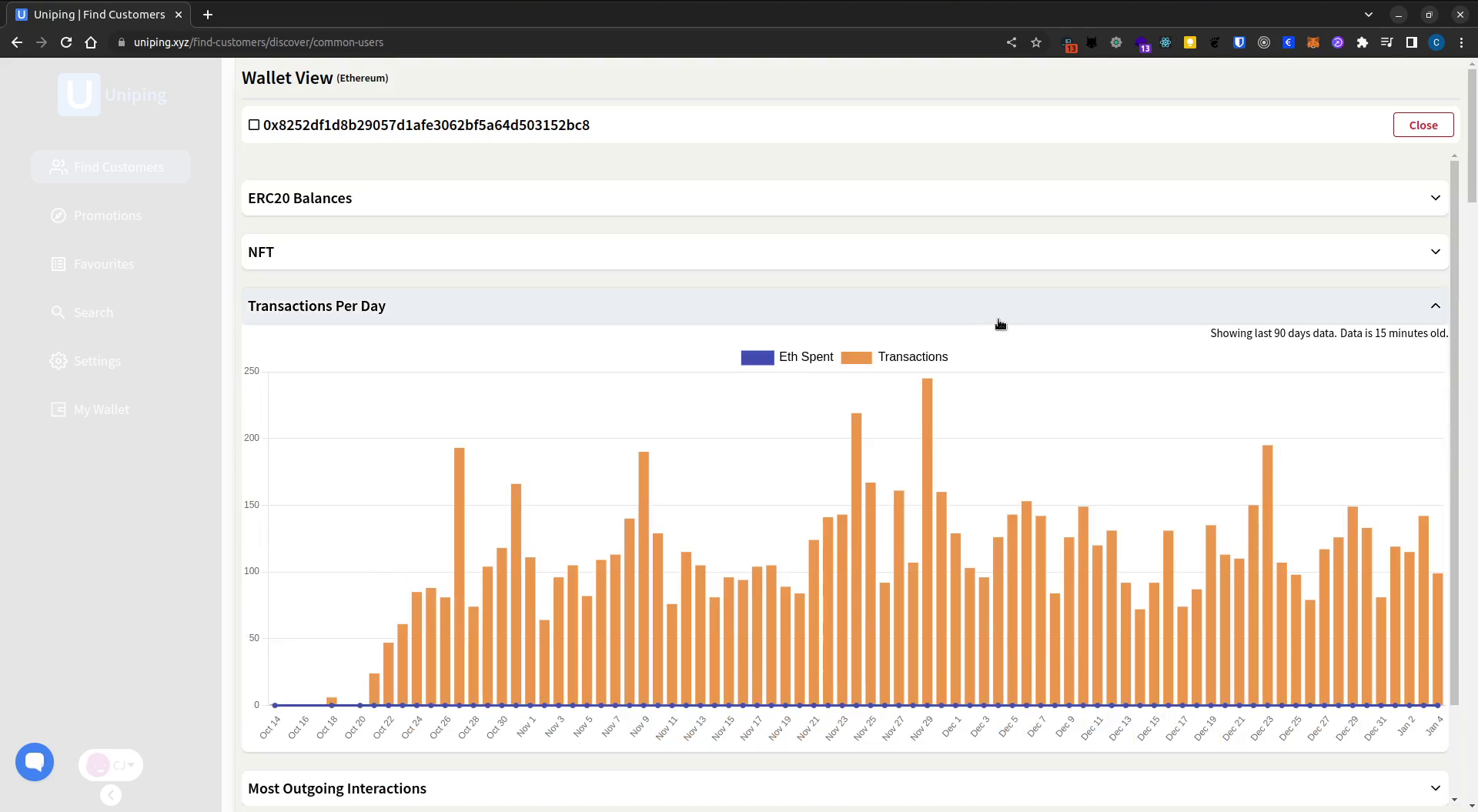The image size is (1478, 812).
Task: Click 'Showing last 90 days data' note
Action: [x=1329, y=333]
